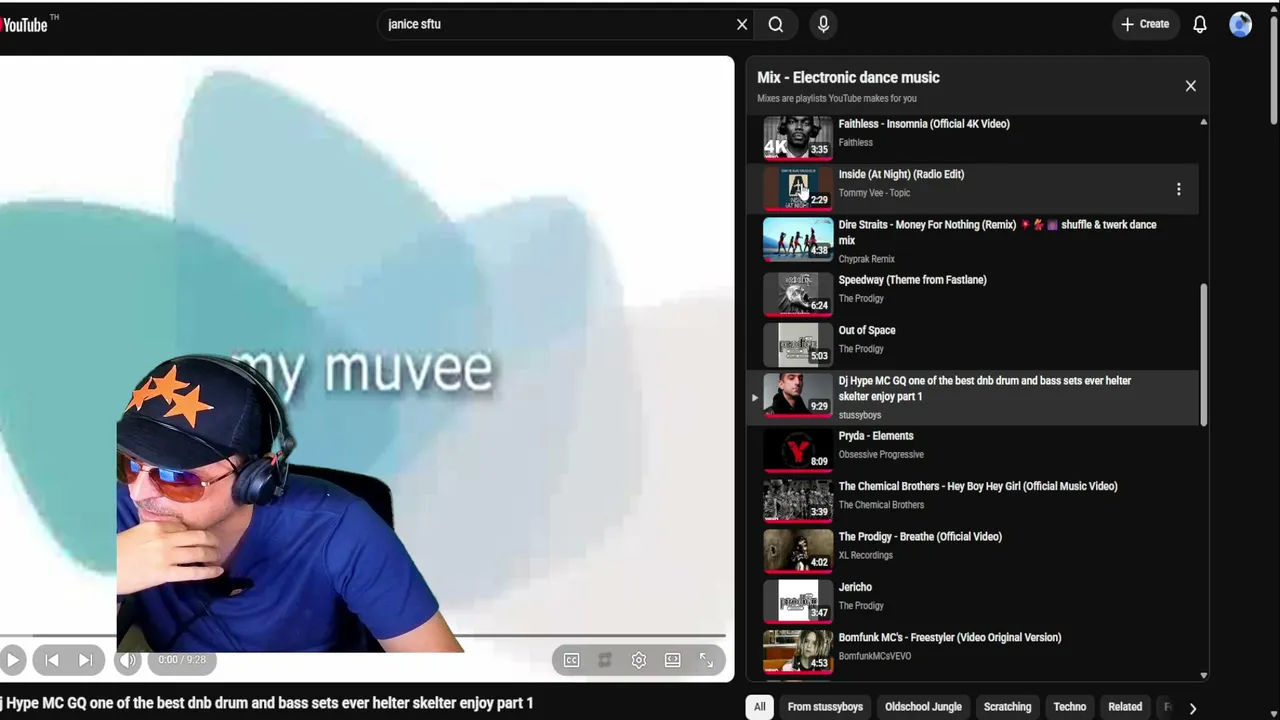
Task: Open Jericho thumbnail
Action: click(798, 601)
